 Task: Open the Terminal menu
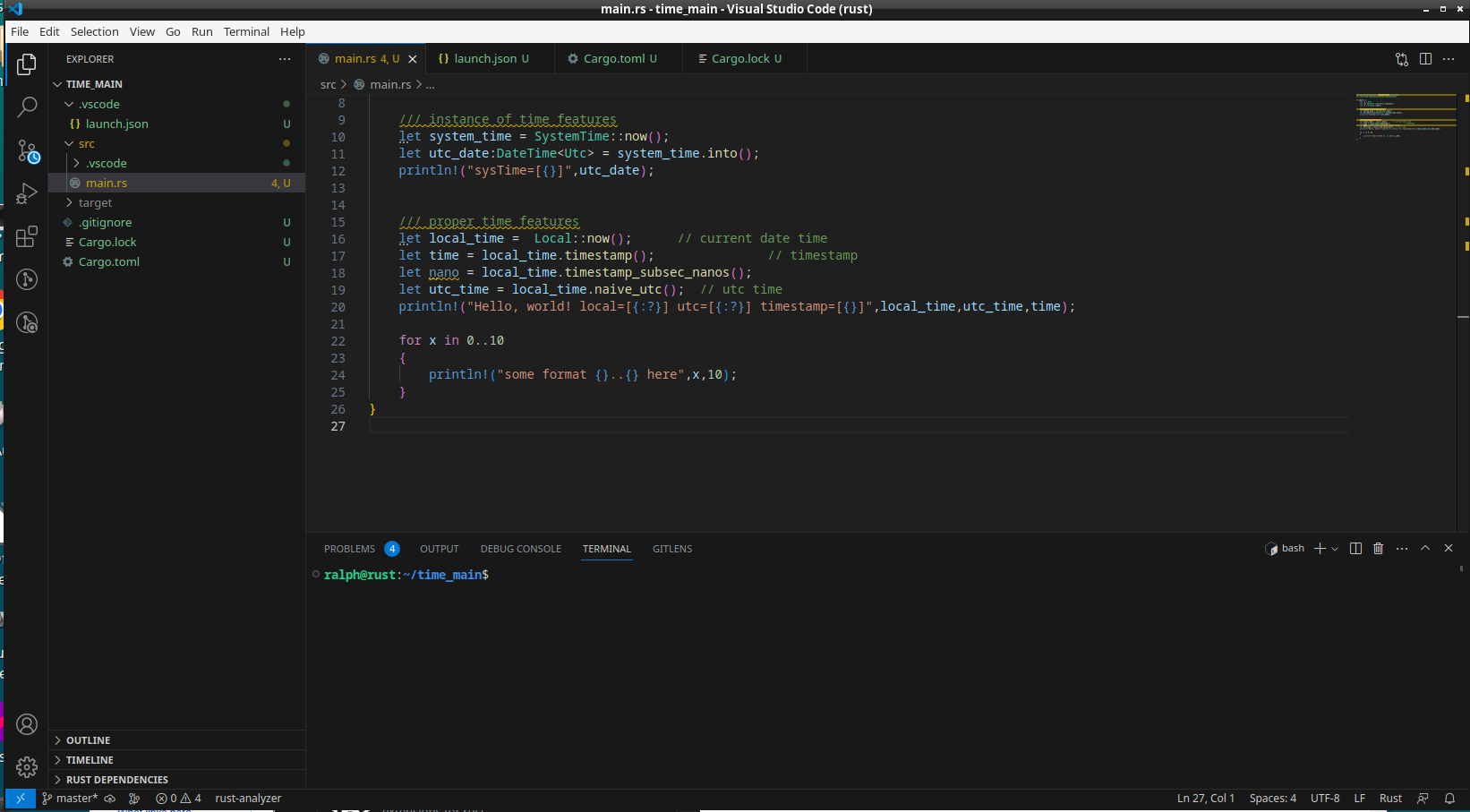tap(246, 31)
